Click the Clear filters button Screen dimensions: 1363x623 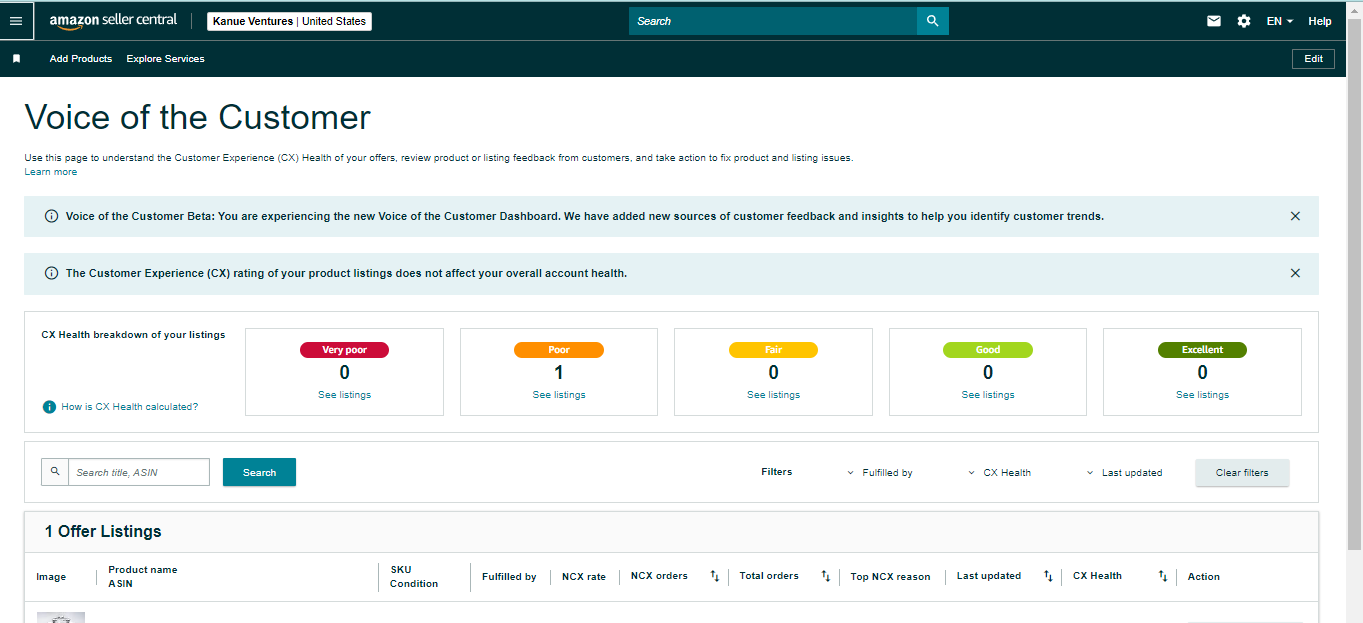pyautogui.click(x=1242, y=473)
